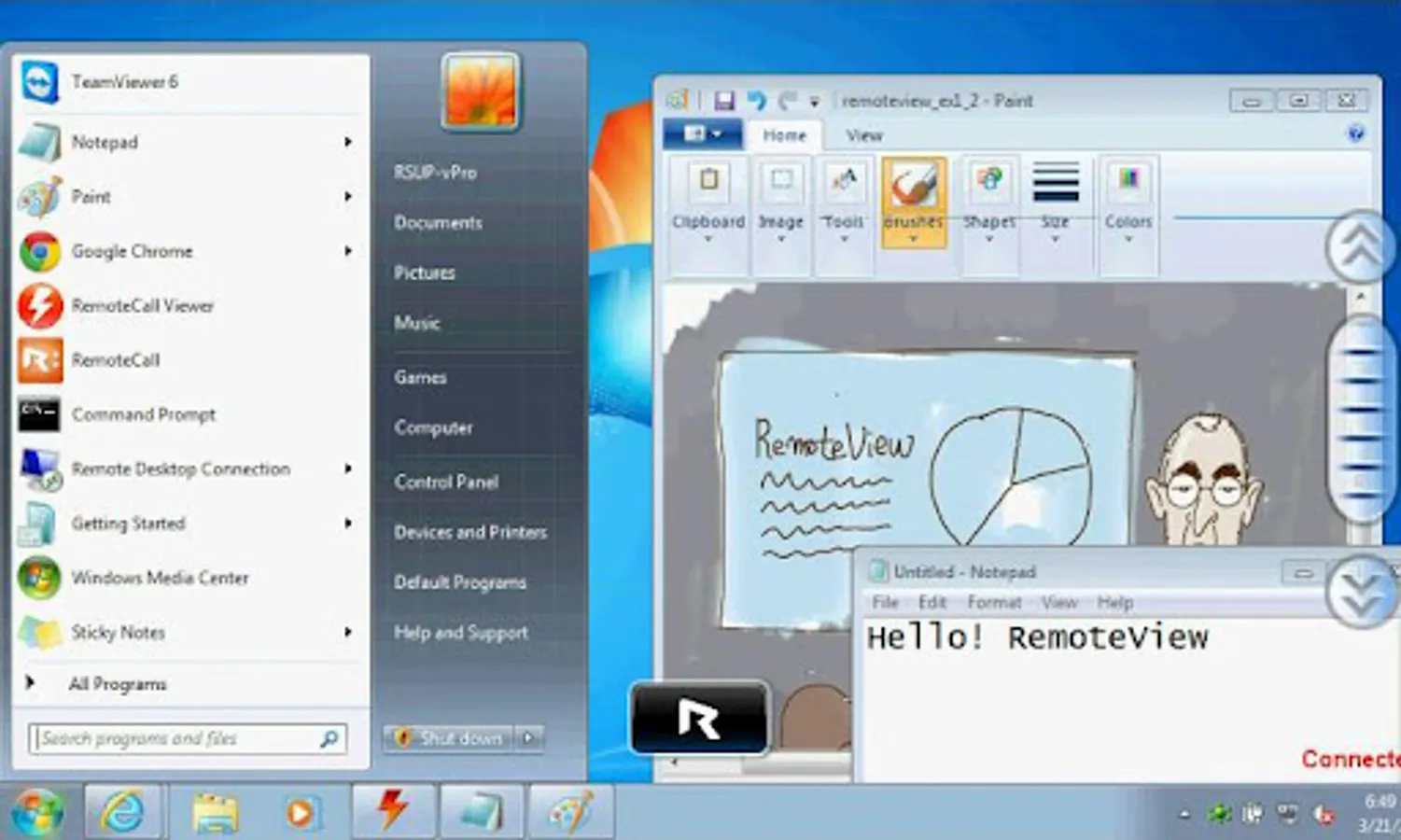This screenshot has height=840, width=1401.
Task: Open the Help menu in Notepad
Action: [1115, 602]
